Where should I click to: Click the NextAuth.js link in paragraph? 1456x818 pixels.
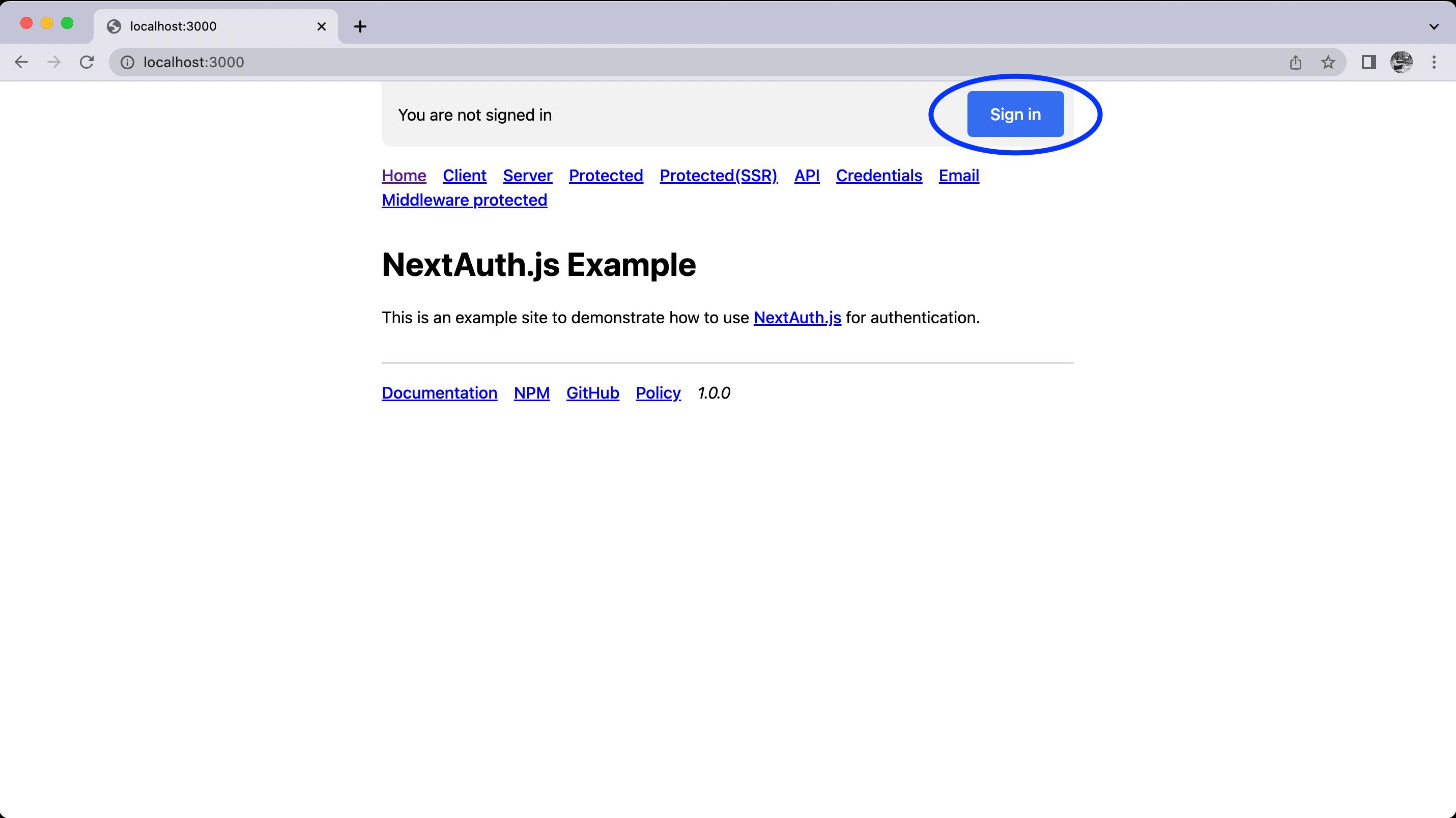pyautogui.click(x=797, y=318)
